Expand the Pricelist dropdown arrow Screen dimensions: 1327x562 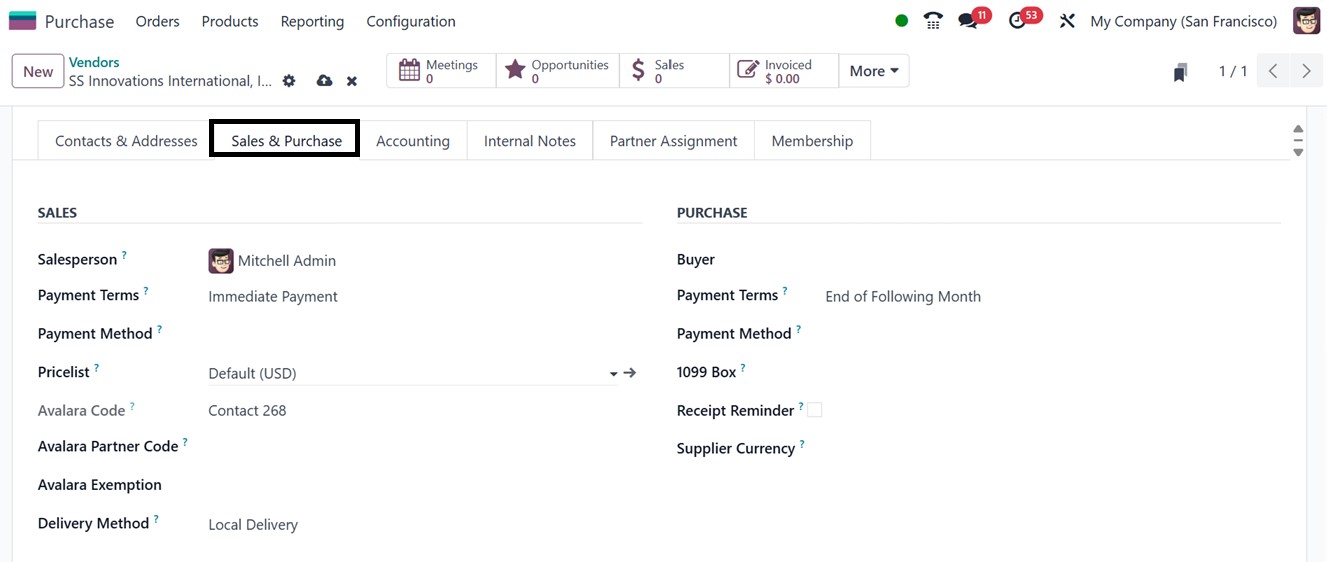[613, 374]
